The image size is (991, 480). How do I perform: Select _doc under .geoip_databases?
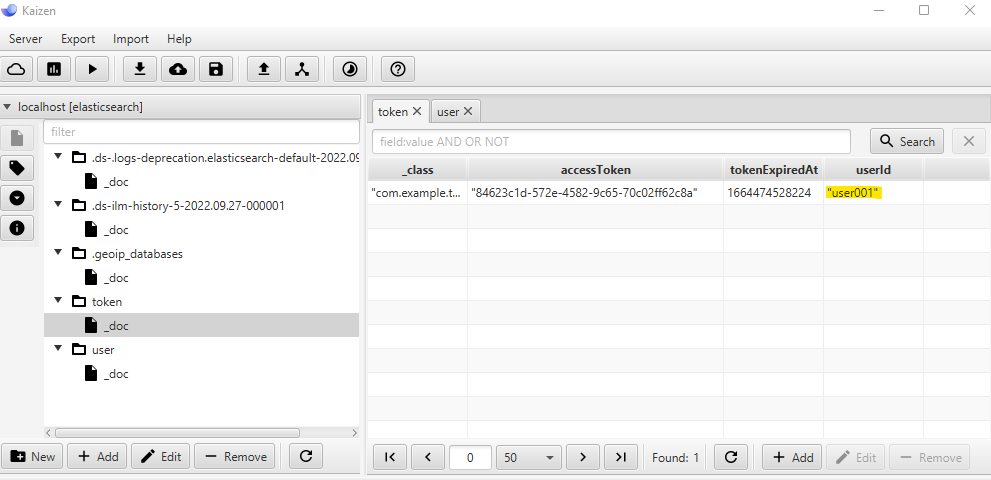click(x=116, y=278)
